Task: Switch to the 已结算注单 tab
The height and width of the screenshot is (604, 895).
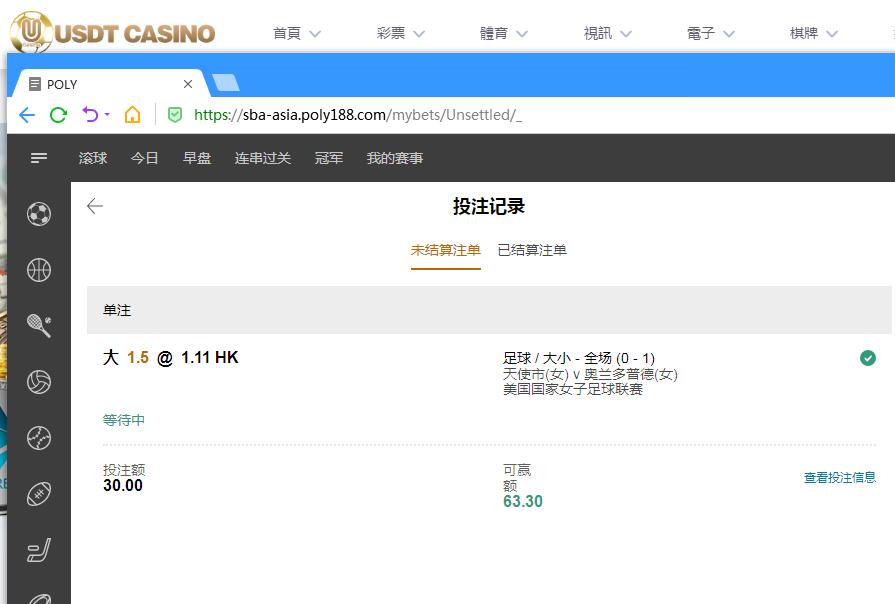Action: (532, 250)
